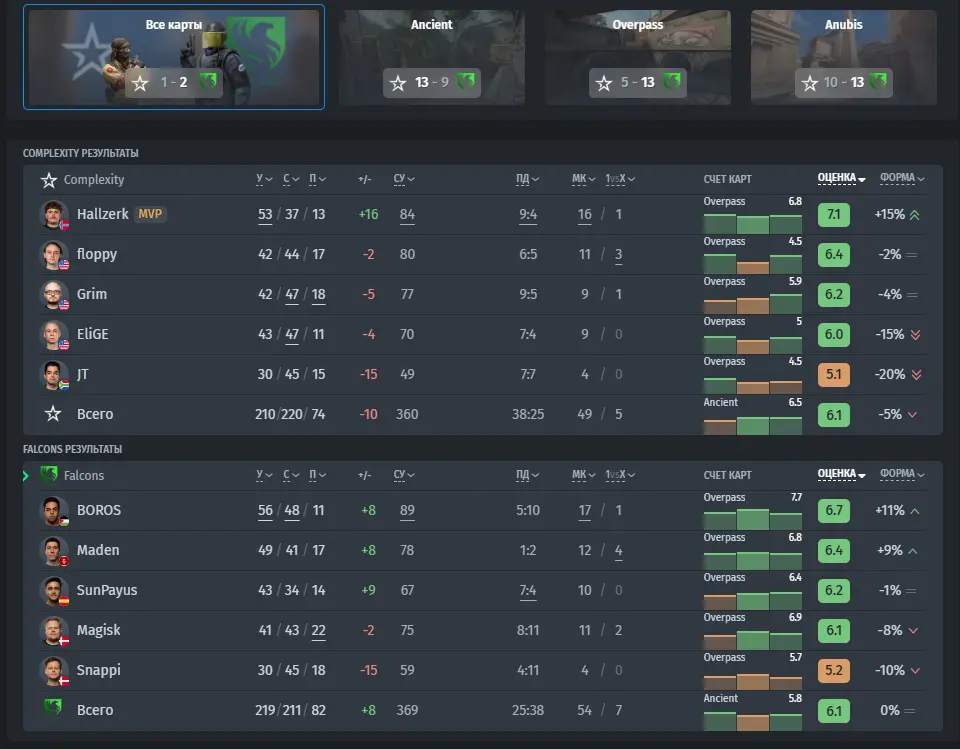Viewport: 960px width, 749px height.
Task: Select SunPayus's profile picture
Action: point(54,590)
